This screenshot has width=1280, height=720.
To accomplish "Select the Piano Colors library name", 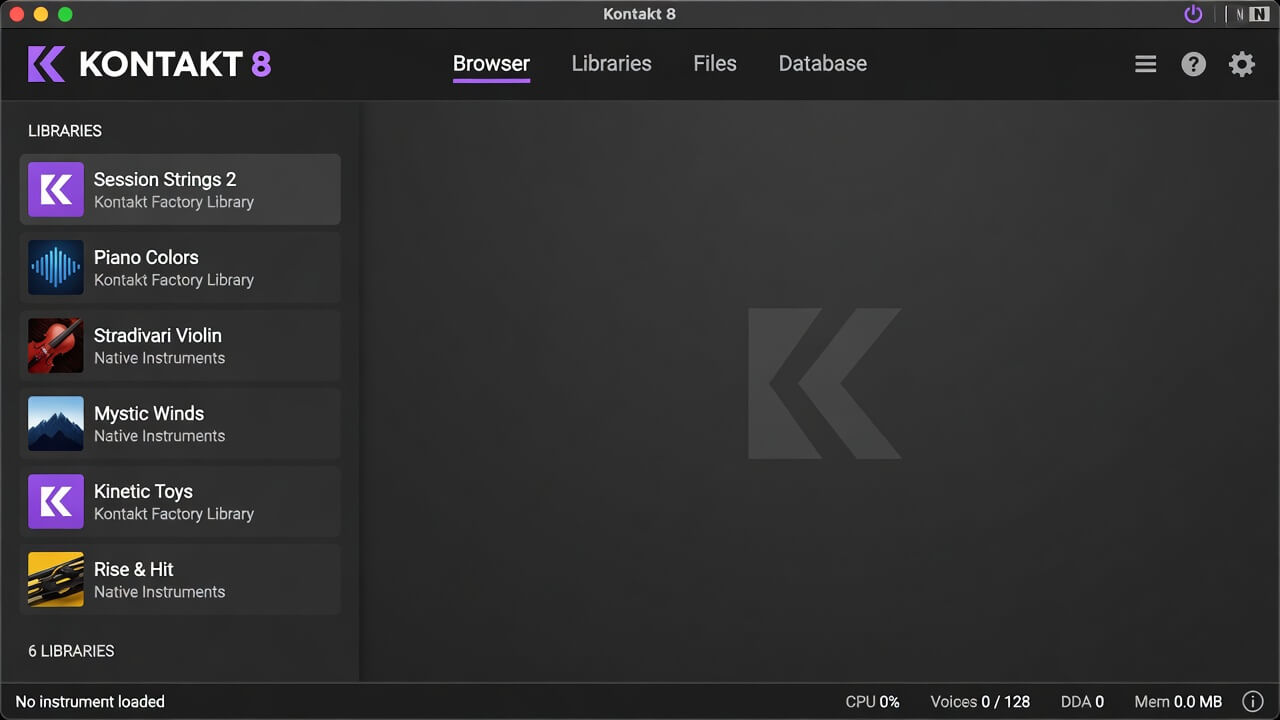I will point(146,257).
